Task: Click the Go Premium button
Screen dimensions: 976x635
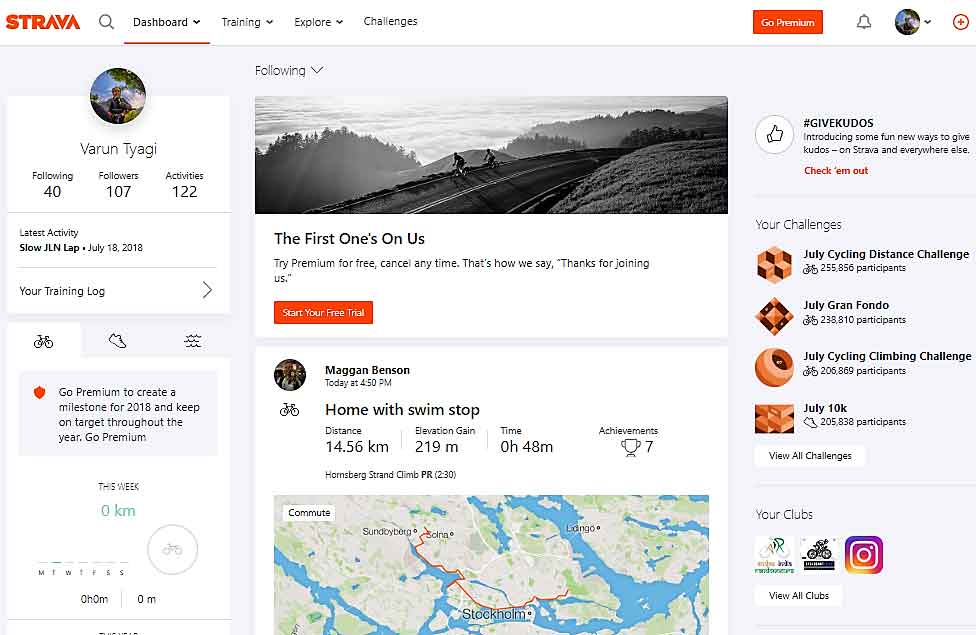Action: (x=787, y=22)
